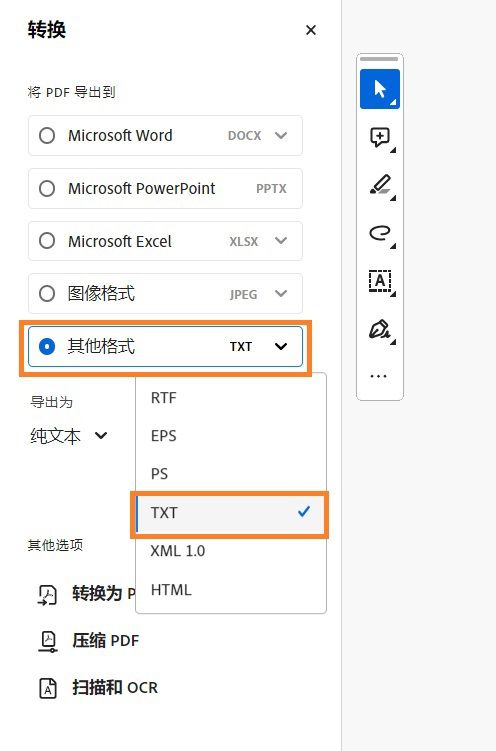Choose EPS from the format list

point(231,436)
